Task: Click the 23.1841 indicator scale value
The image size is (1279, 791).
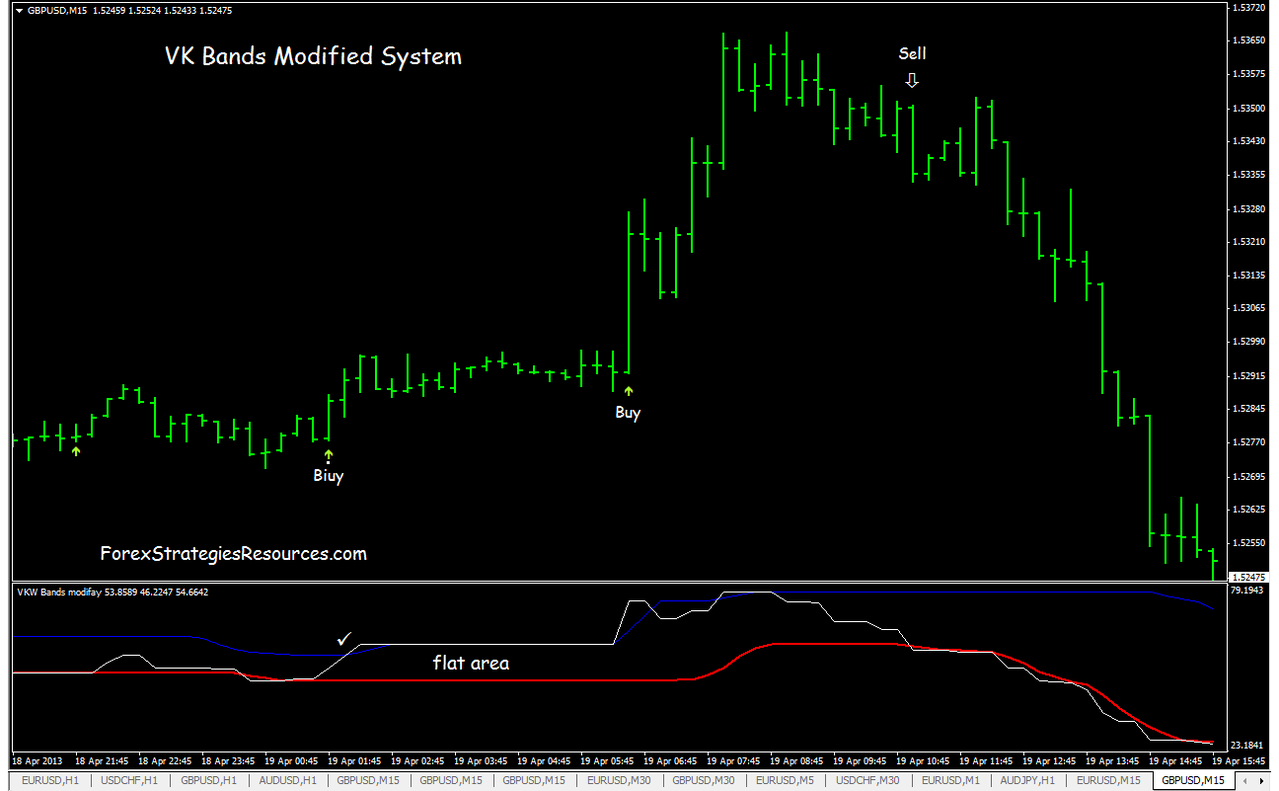Action: pyautogui.click(x=1249, y=746)
